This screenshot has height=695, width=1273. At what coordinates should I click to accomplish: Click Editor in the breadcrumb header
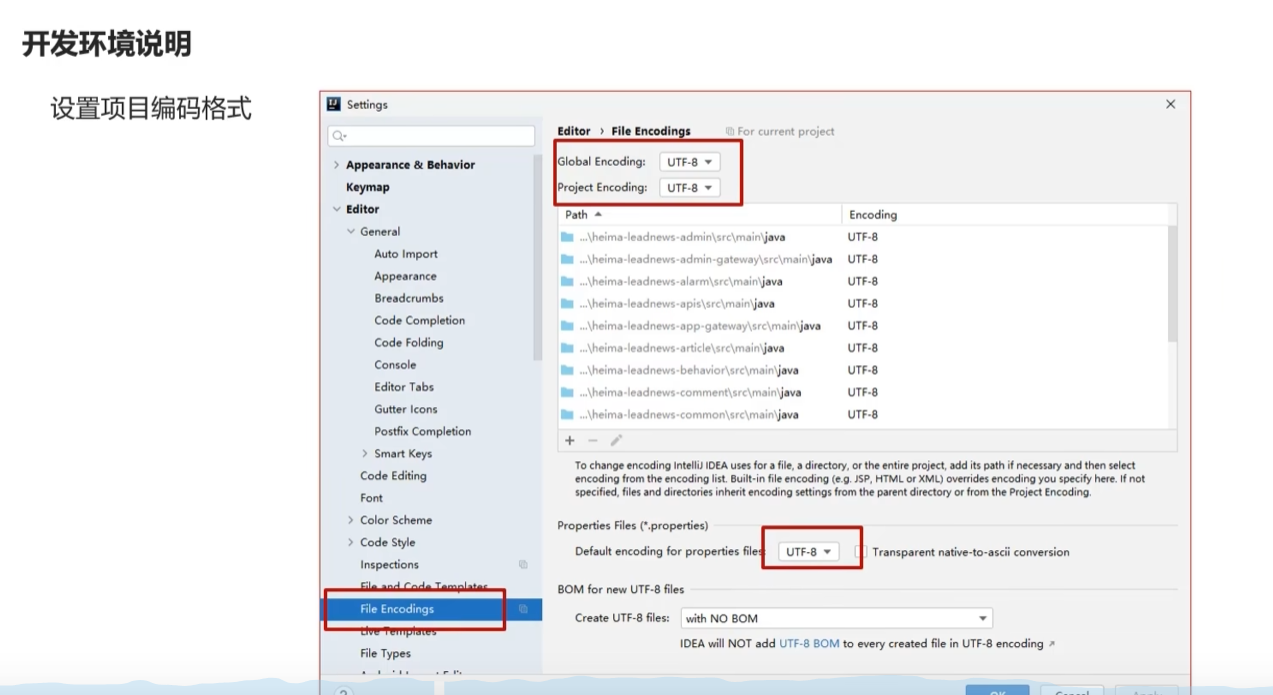point(574,131)
